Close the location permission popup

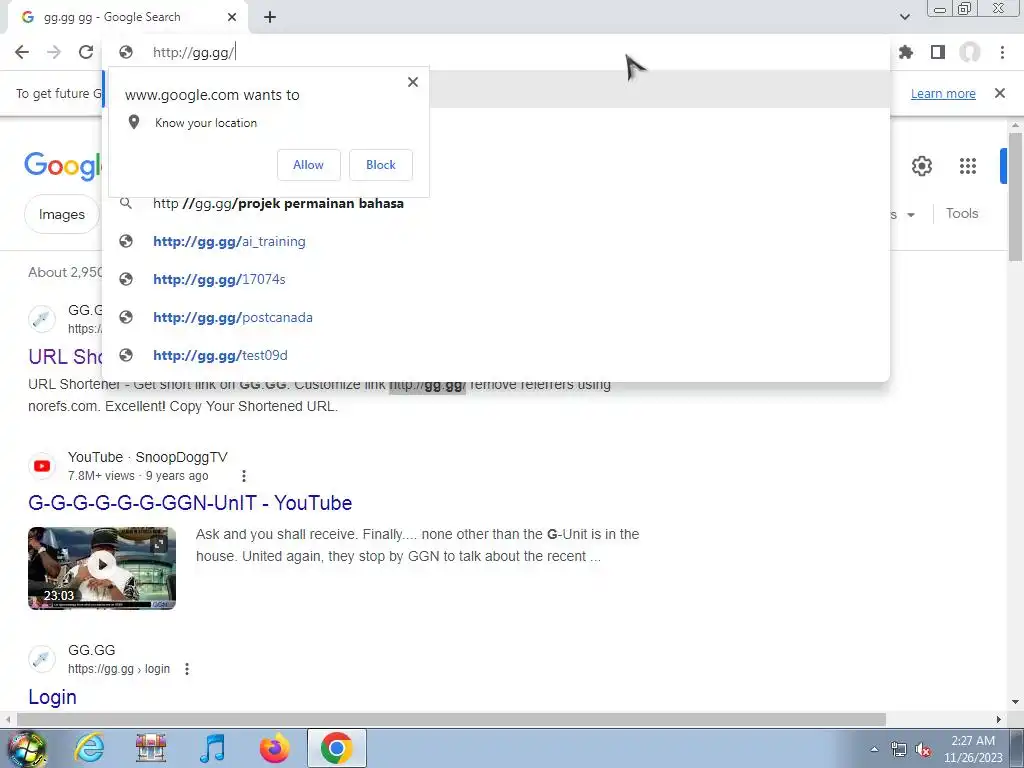413,82
